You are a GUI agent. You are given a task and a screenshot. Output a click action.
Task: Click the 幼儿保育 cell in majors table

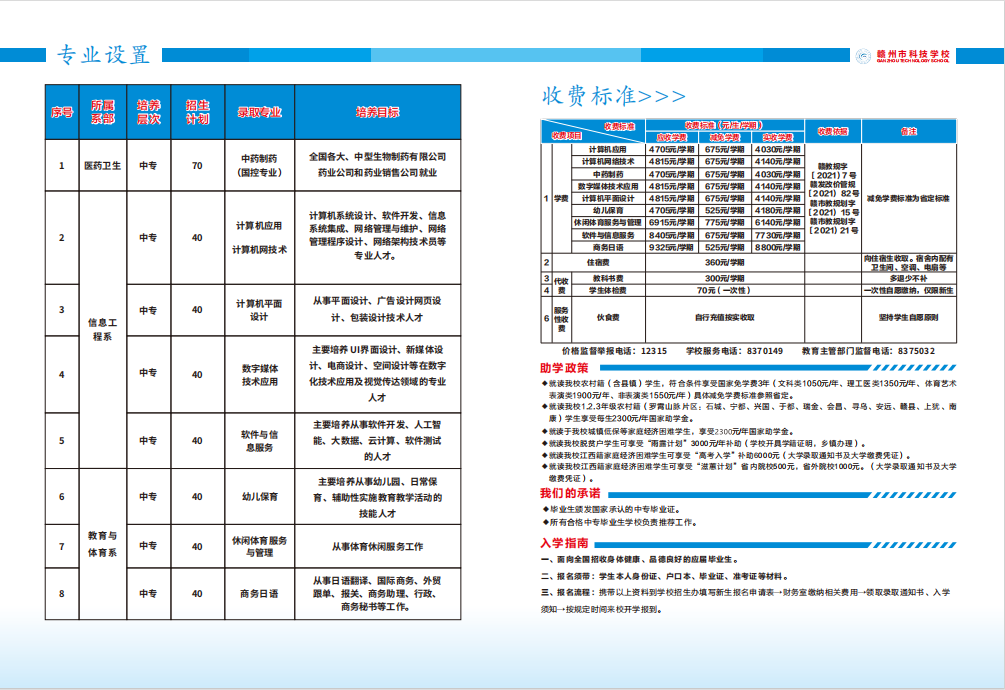(x=260, y=497)
